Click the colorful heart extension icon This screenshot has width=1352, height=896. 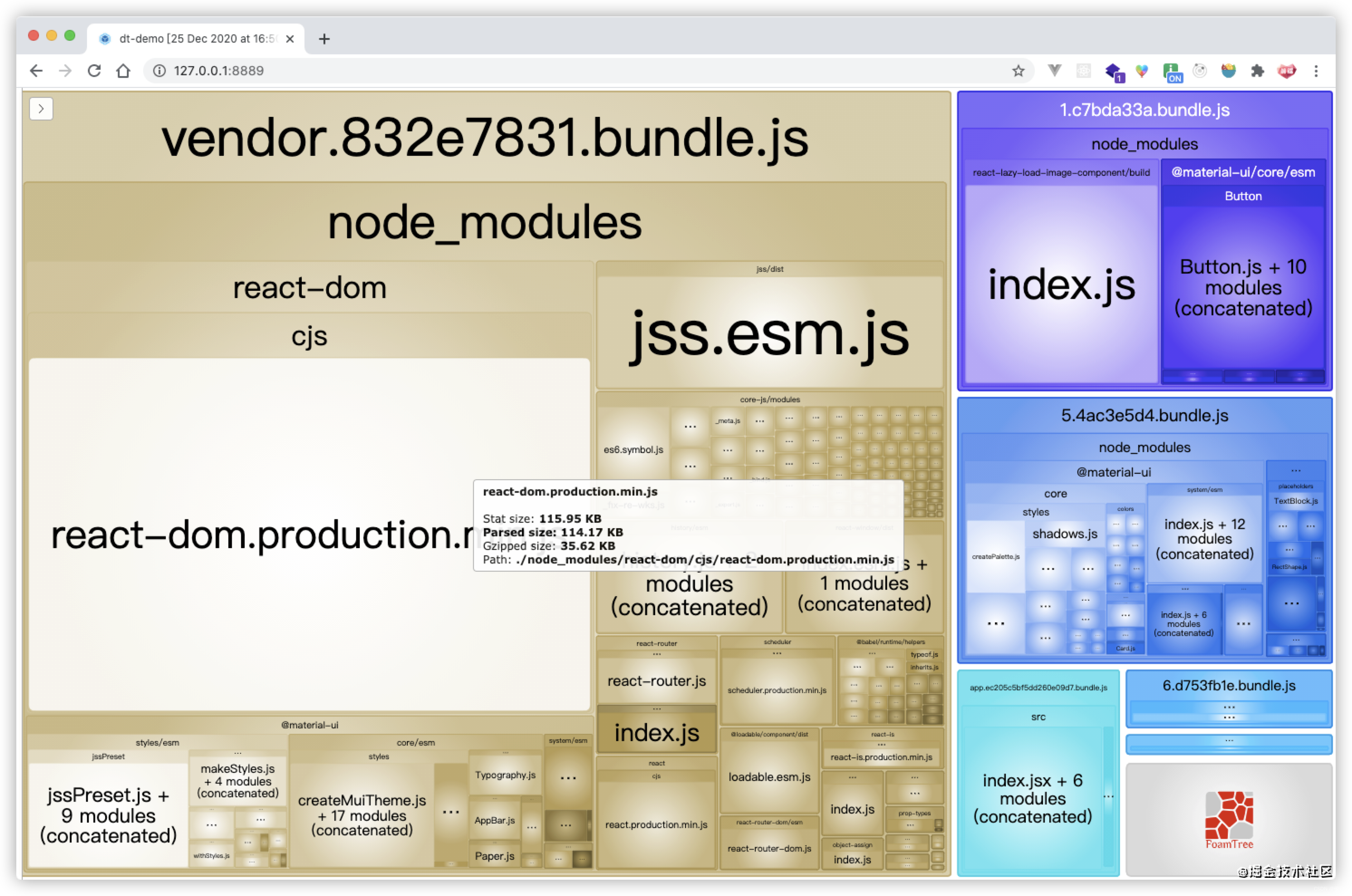1142,71
